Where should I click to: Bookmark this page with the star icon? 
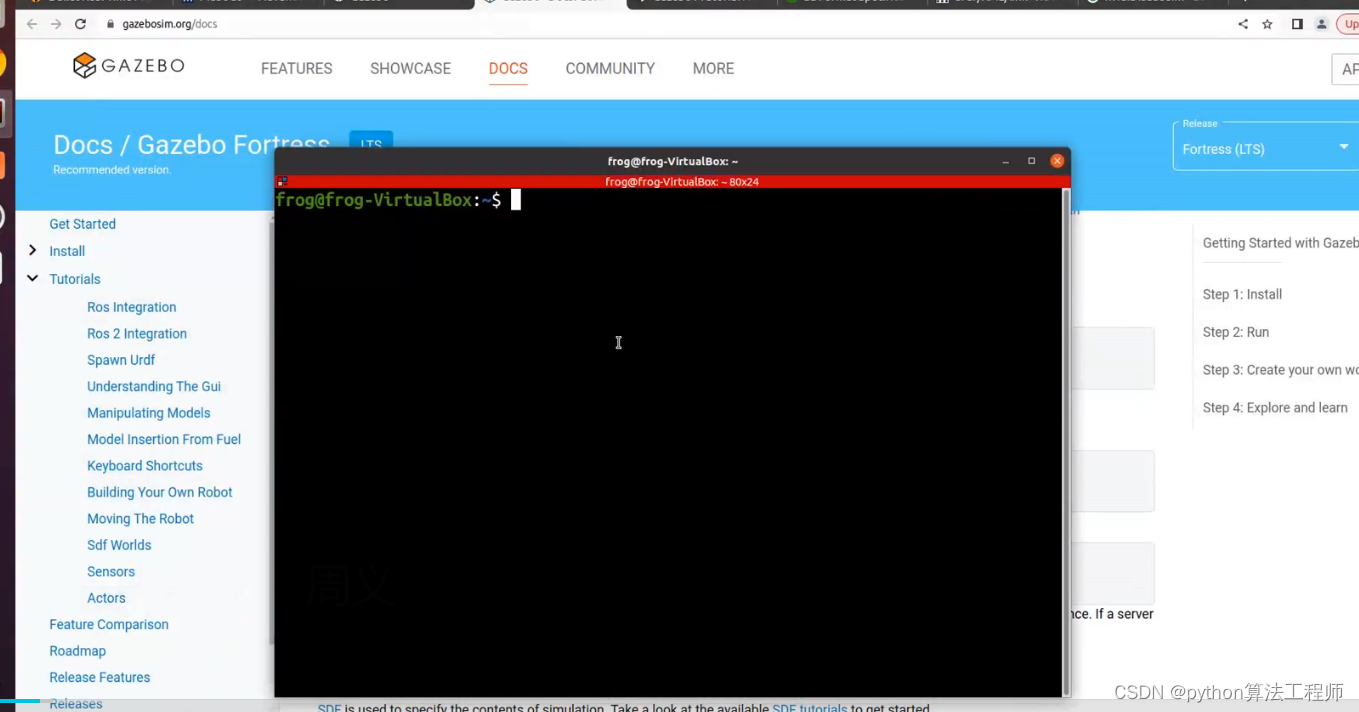pos(1267,24)
